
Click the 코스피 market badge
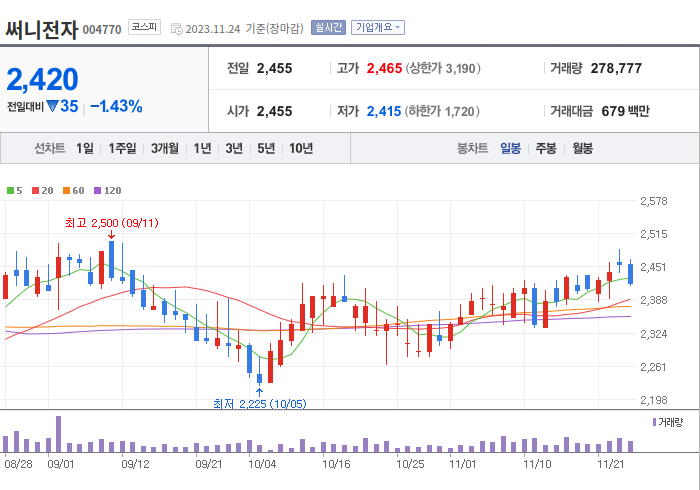(x=144, y=27)
